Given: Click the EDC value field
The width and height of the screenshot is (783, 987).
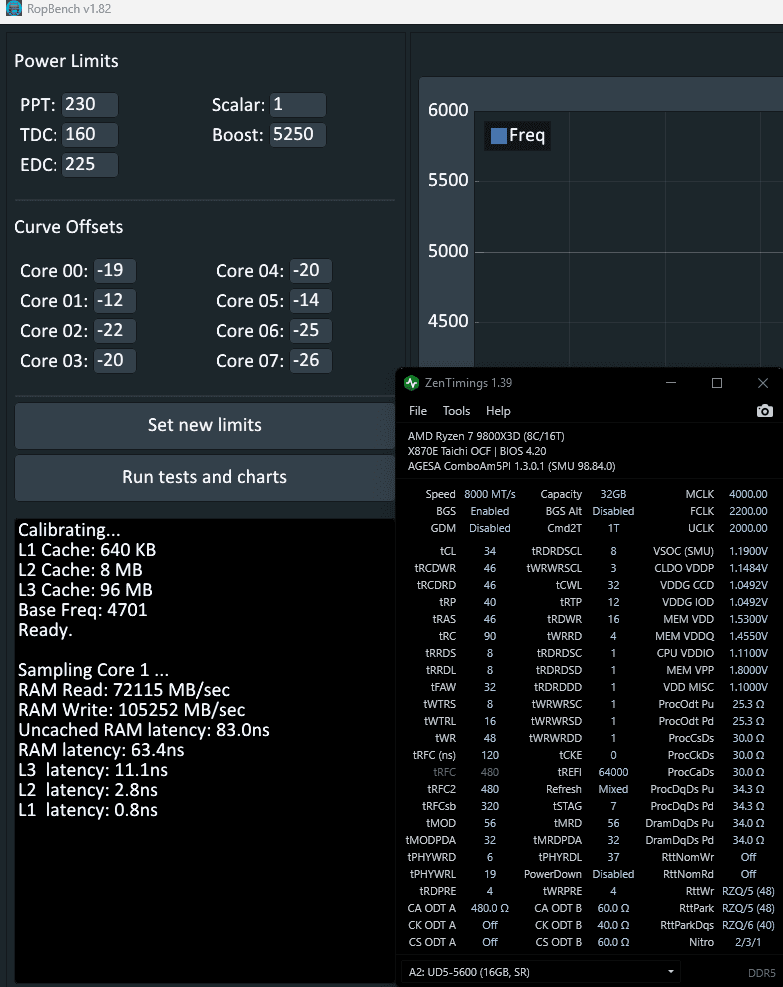Looking at the screenshot, I should click(89, 165).
